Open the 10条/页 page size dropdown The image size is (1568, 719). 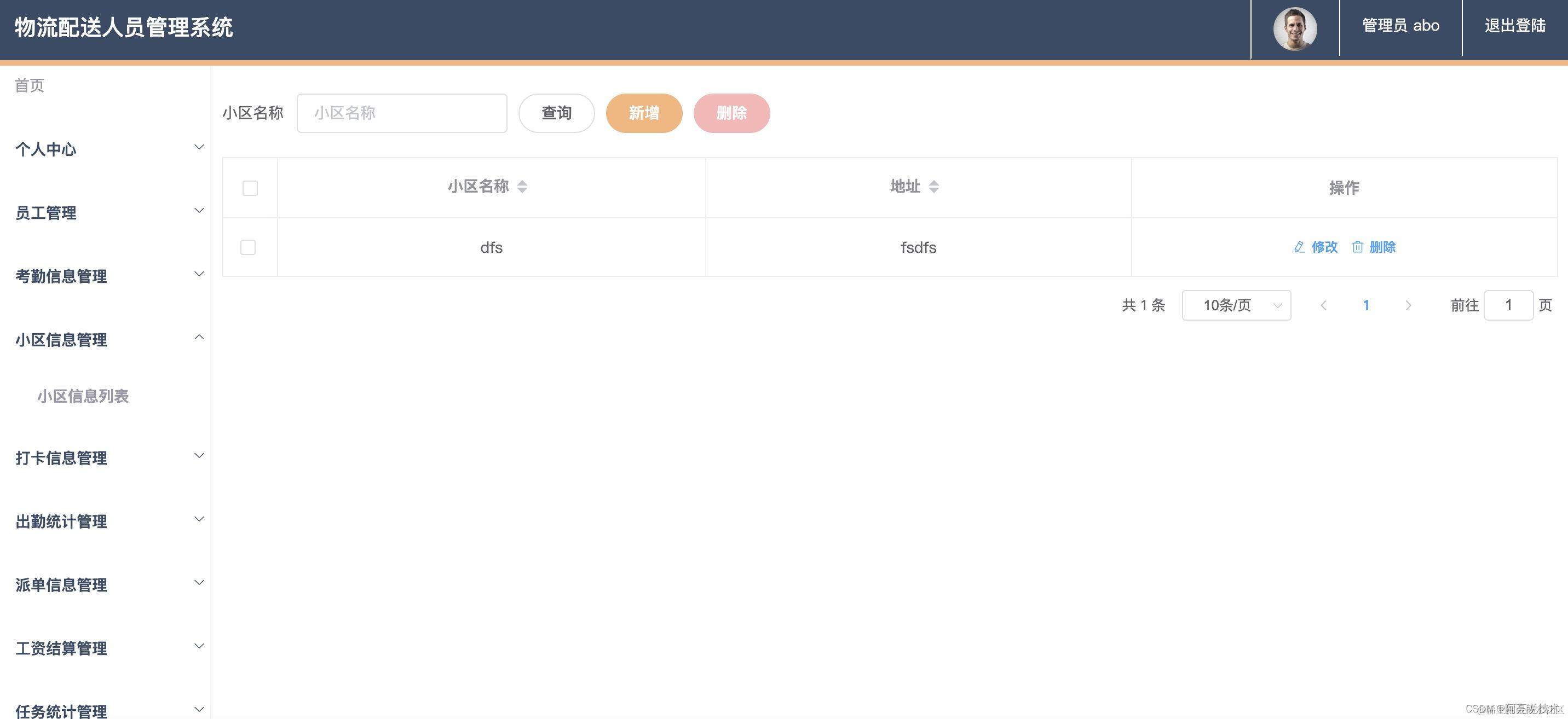(1236, 305)
